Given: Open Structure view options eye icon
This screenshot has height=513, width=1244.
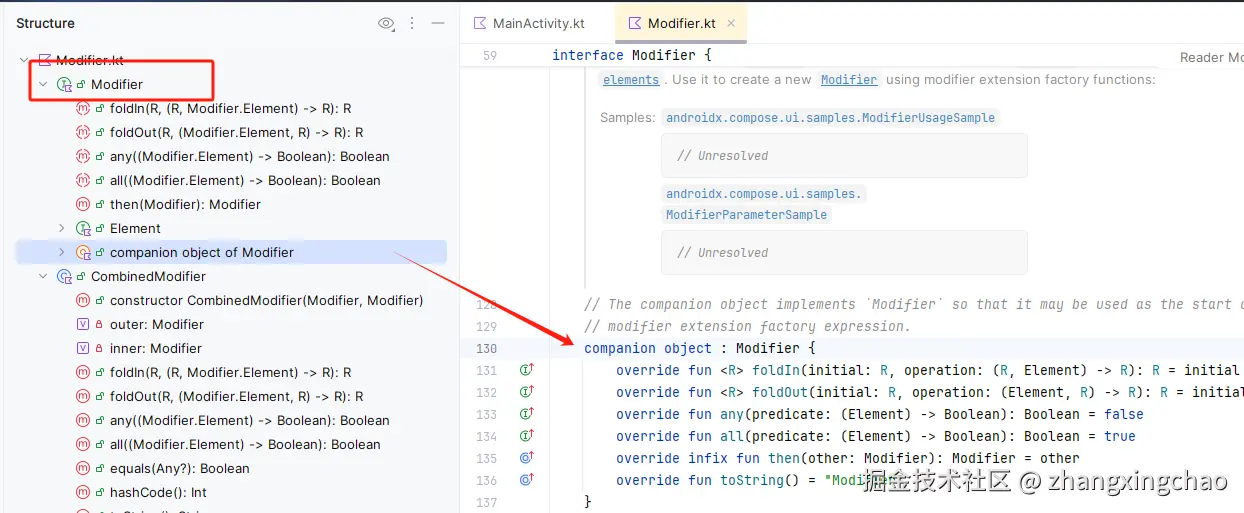Looking at the screenshot, I should 386,23.
